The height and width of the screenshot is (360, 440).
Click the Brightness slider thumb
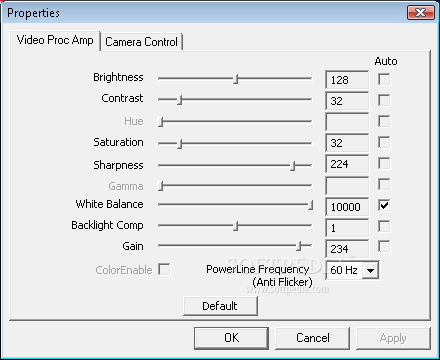pos(236,79)
